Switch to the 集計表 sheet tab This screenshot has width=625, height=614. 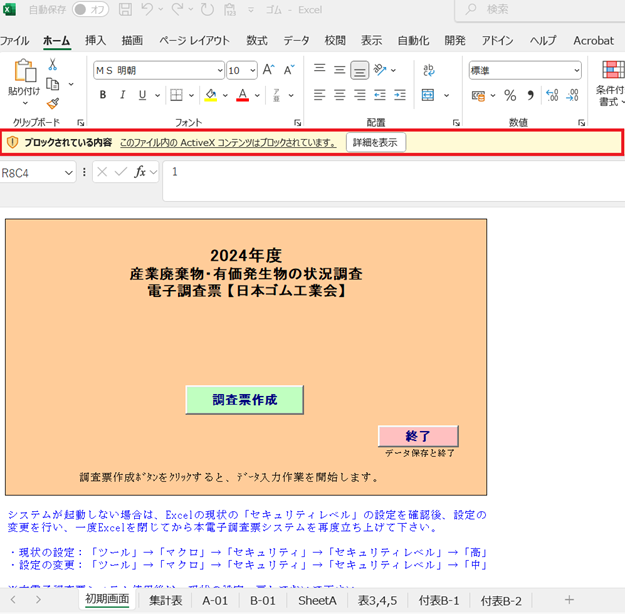[x=165, y=600]
